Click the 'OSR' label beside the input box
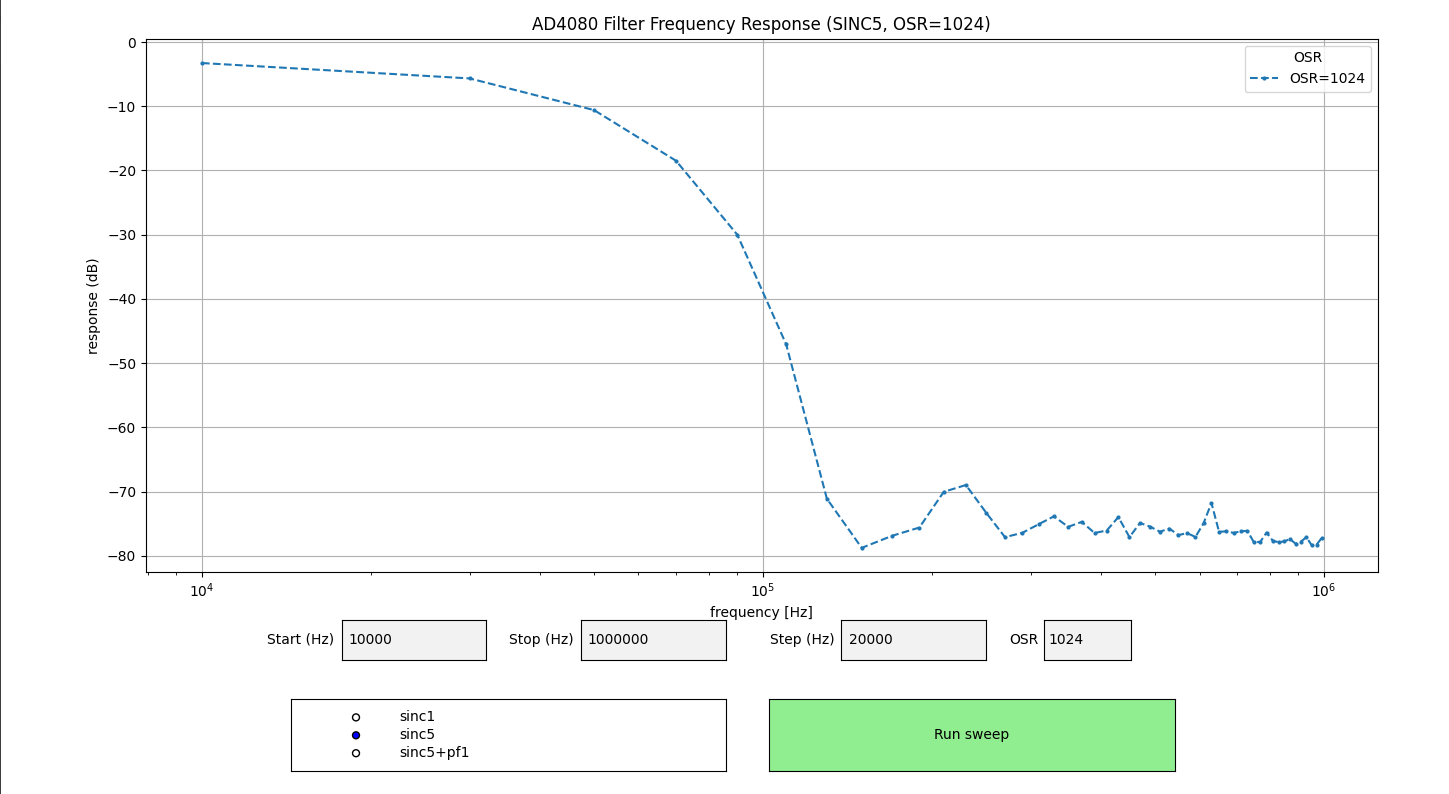Viewport: 1449px width, 794px height. [x=1023, y=640]
